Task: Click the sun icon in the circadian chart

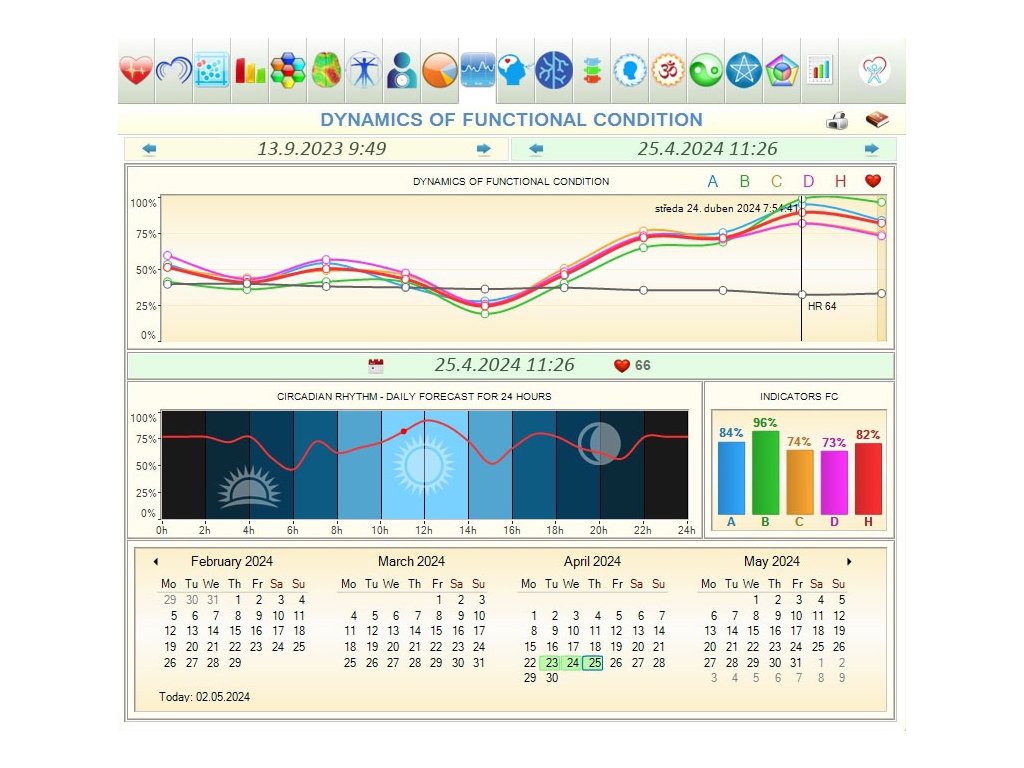Action: point(424,465)
